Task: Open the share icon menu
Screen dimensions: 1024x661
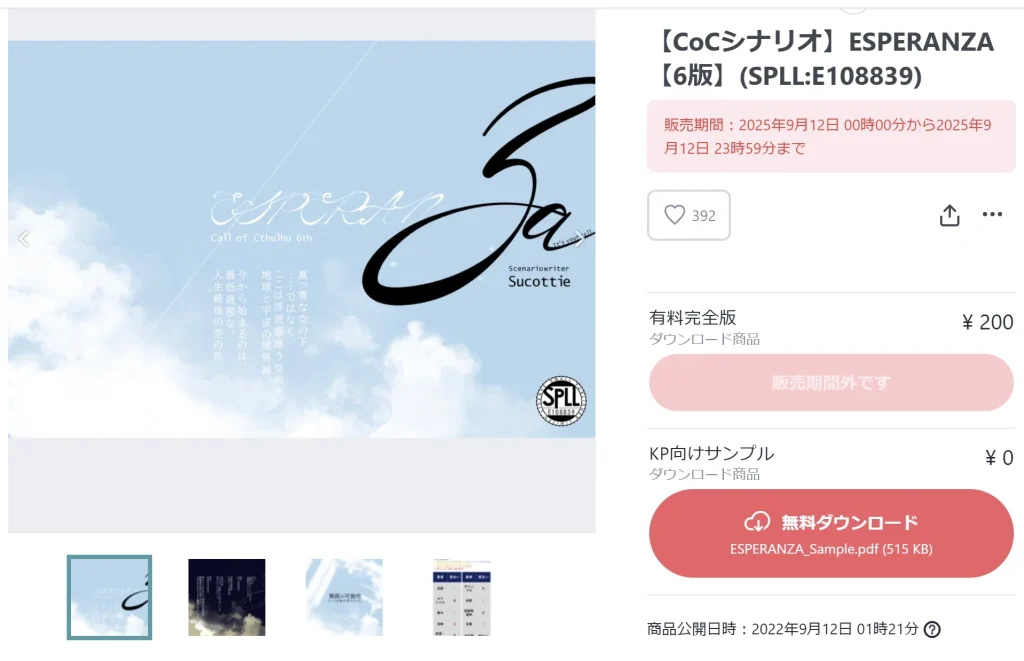Action: (949, 216)
